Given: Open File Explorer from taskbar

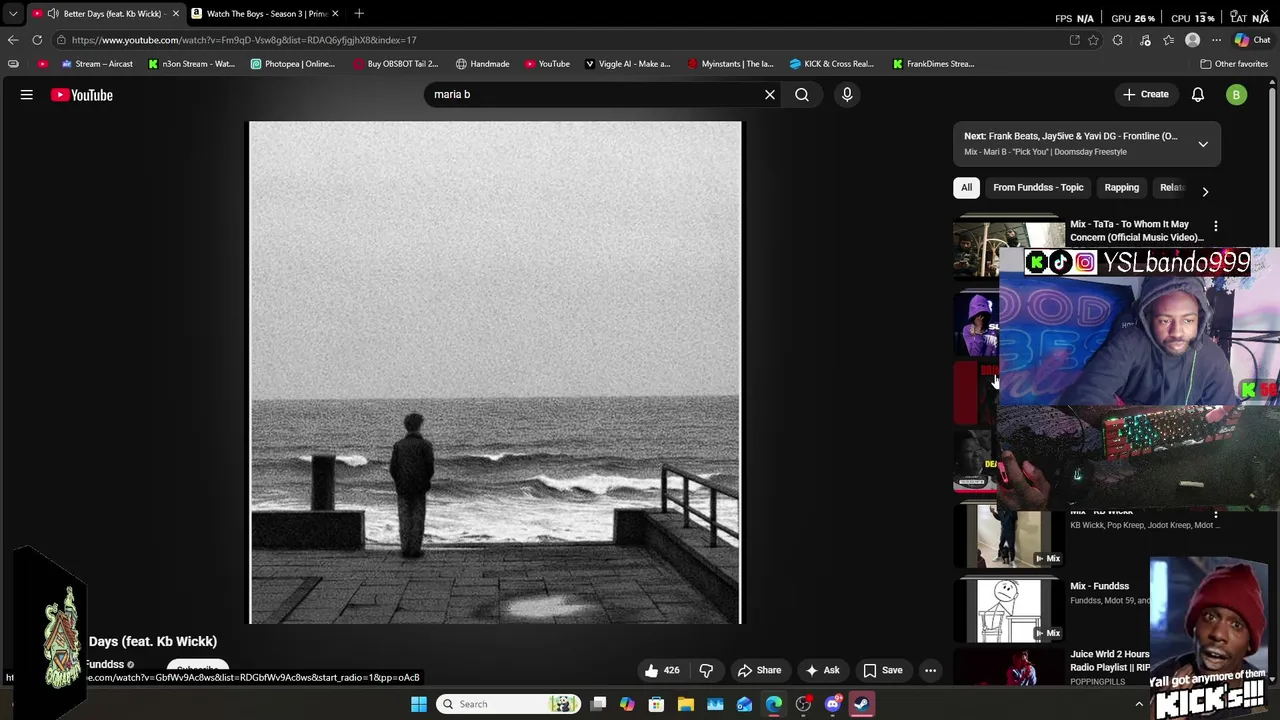Looking at the screenshot, I should (x=686, y=704).
